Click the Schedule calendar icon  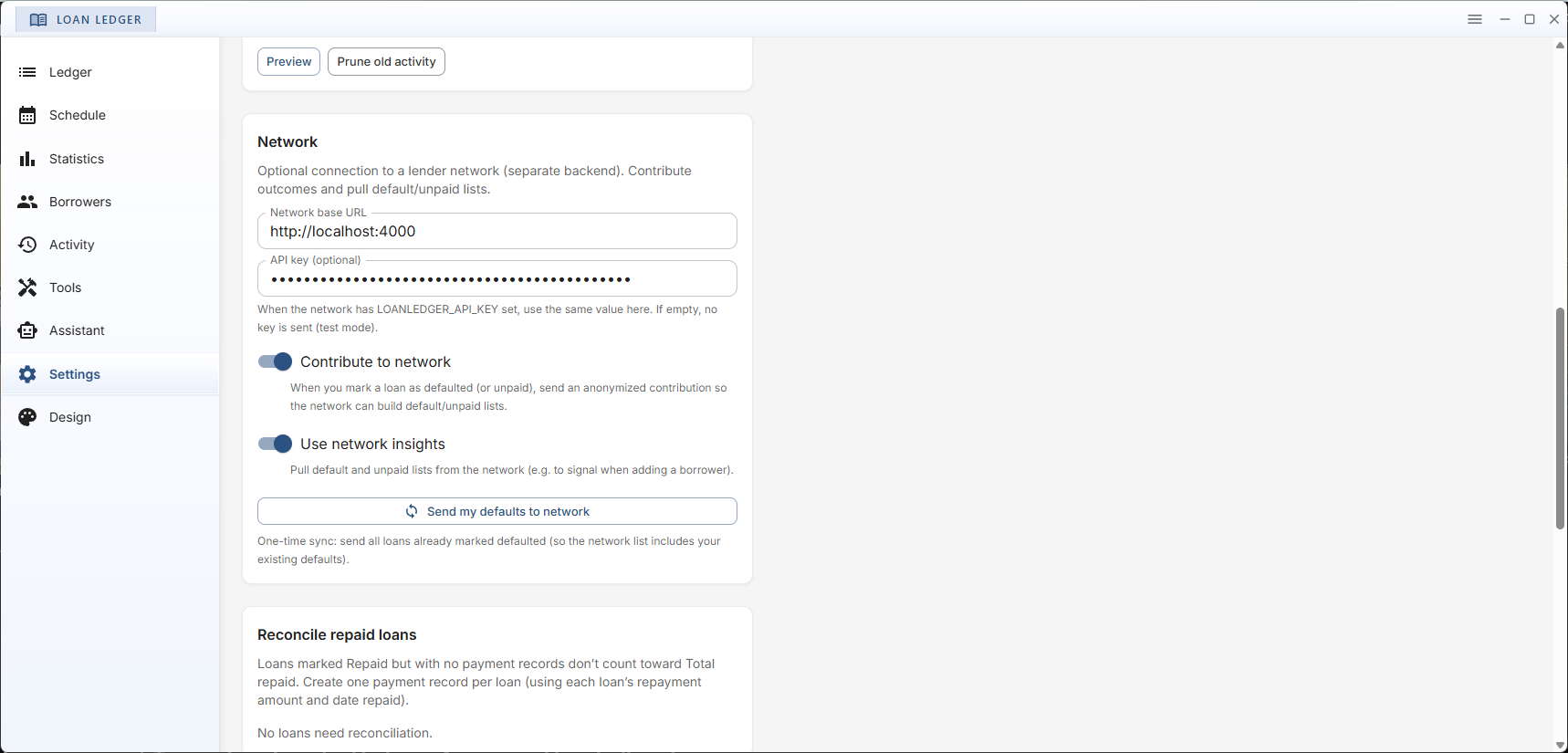[x=27, y=115]
